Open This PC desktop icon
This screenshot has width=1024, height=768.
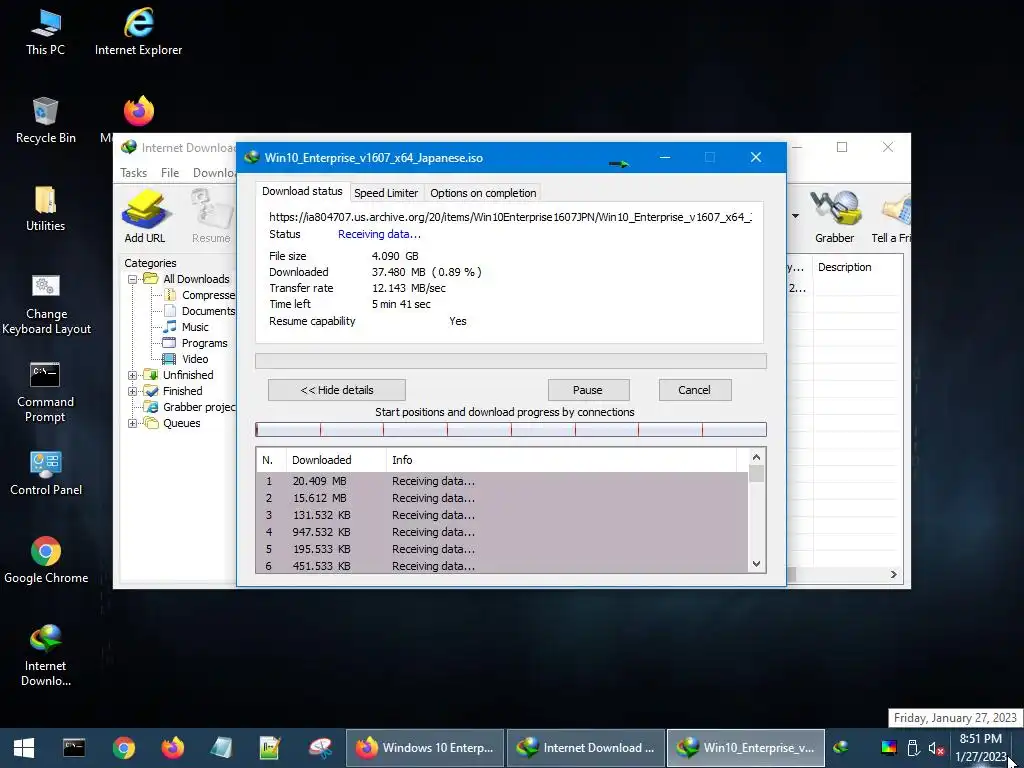(x=45, y=33)
